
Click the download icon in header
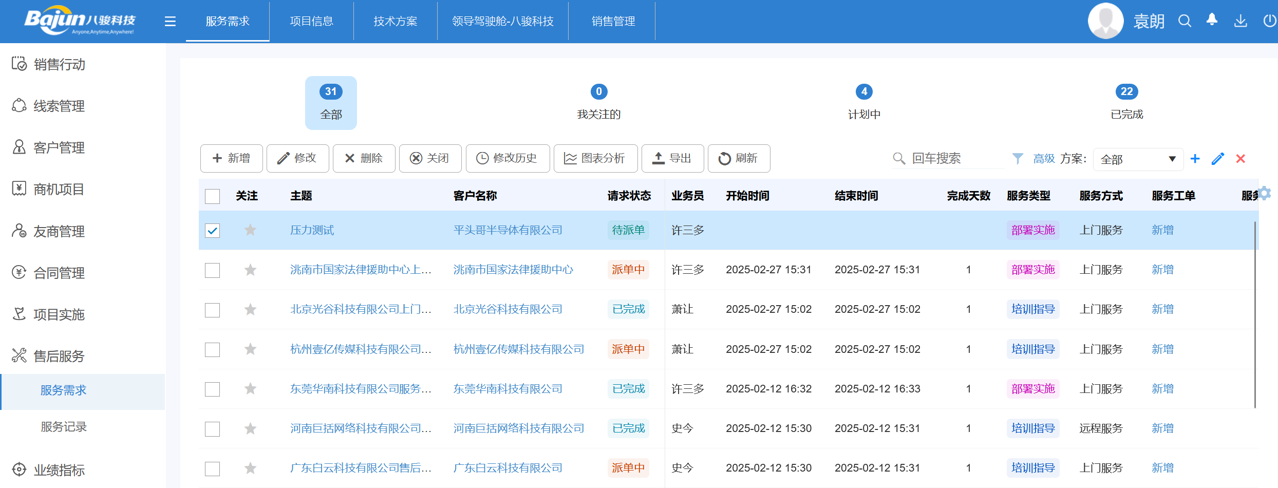pyautogui.click(x=1240, y=21)
